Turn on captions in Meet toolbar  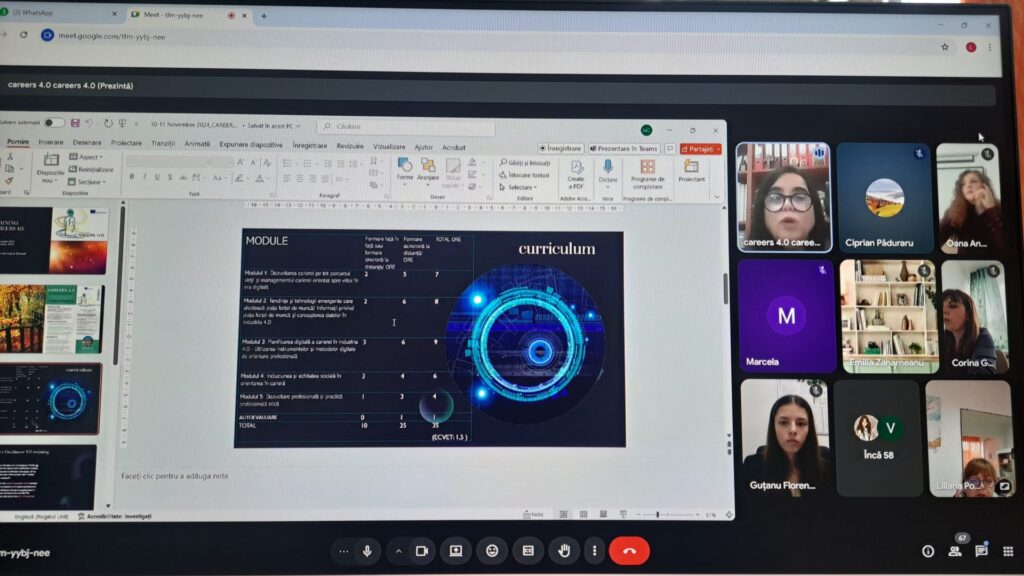click(x=528, y=551)
